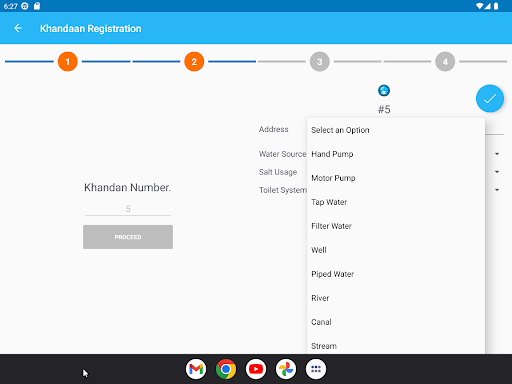
Task: Open the app drawer icon
Action: (316, 369)
